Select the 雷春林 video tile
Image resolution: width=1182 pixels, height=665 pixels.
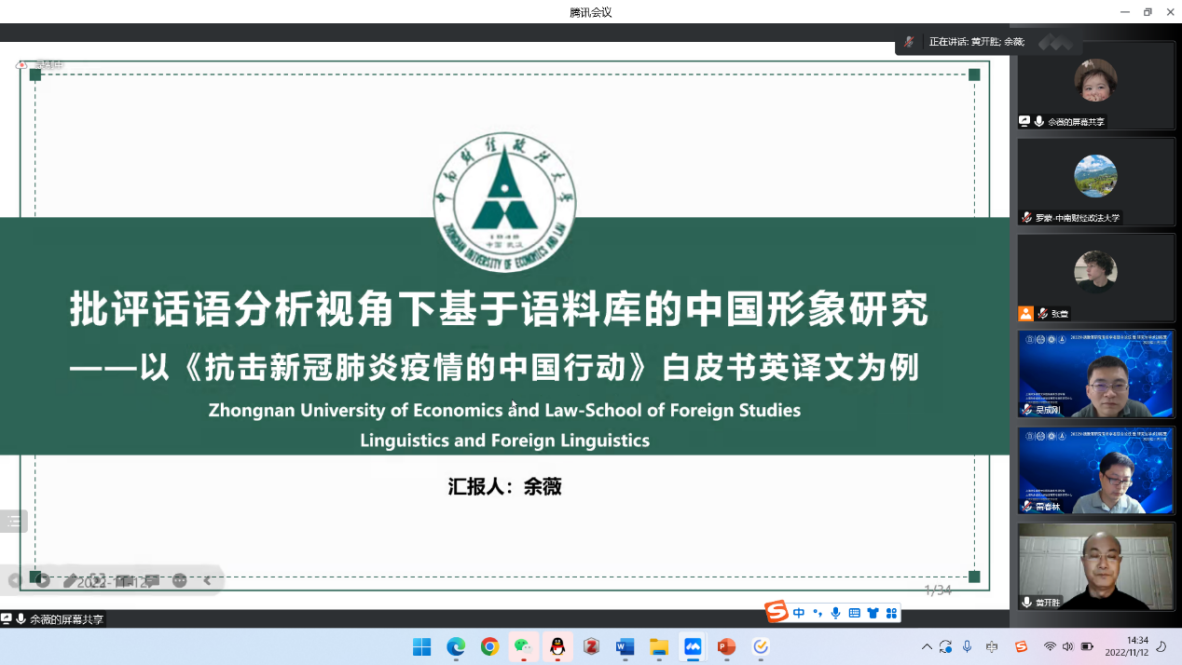tap(1096, 471)
